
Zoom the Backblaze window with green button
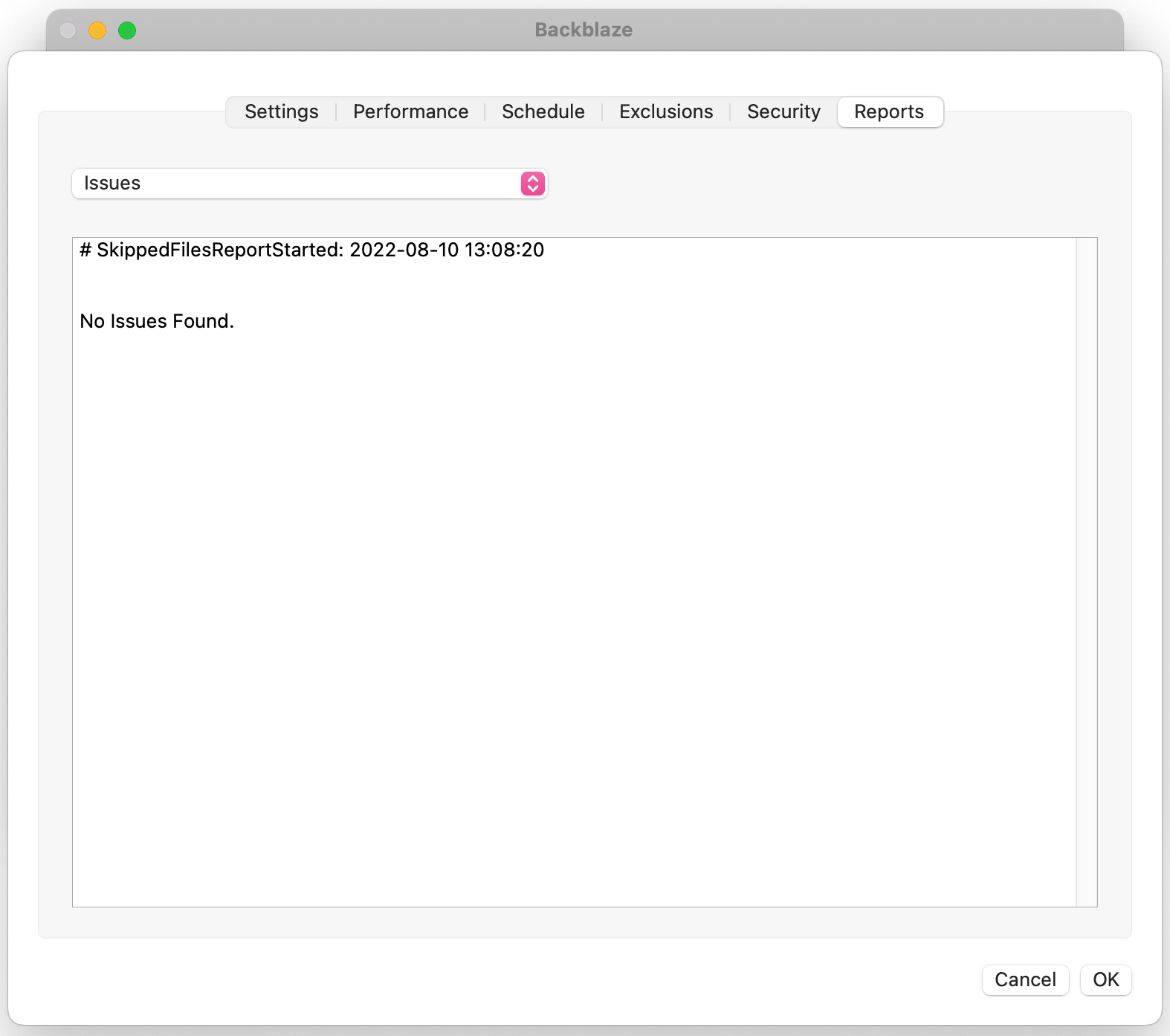(127, 30)
